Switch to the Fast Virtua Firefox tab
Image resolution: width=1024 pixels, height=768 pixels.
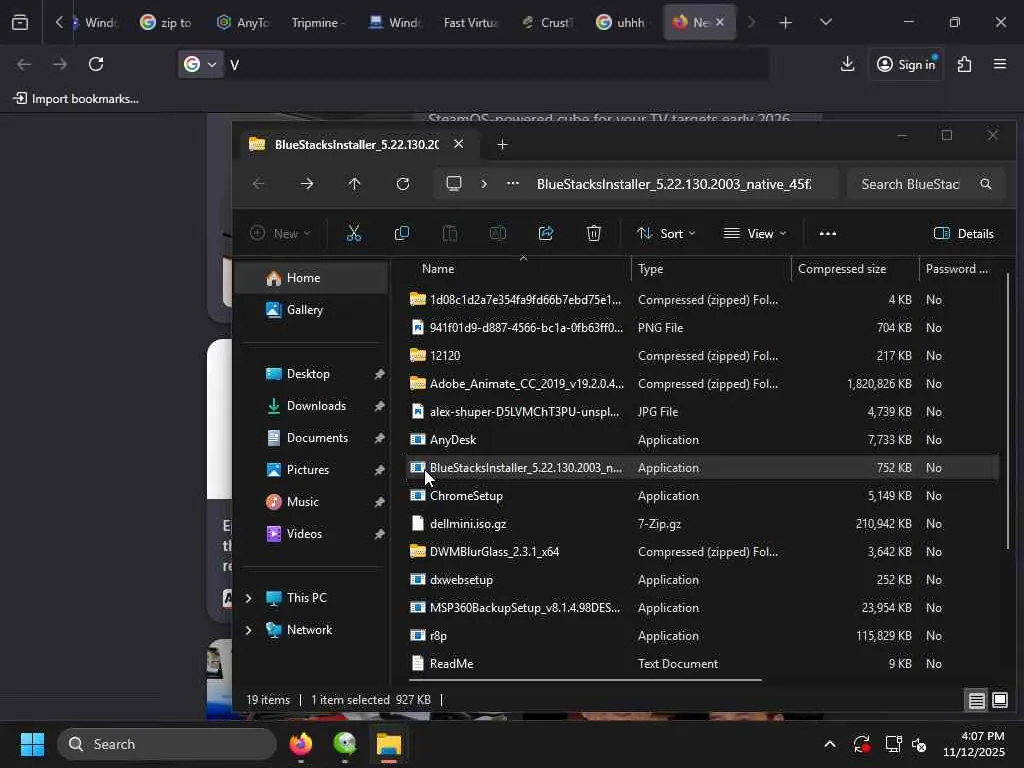click(x=470, y=23)
